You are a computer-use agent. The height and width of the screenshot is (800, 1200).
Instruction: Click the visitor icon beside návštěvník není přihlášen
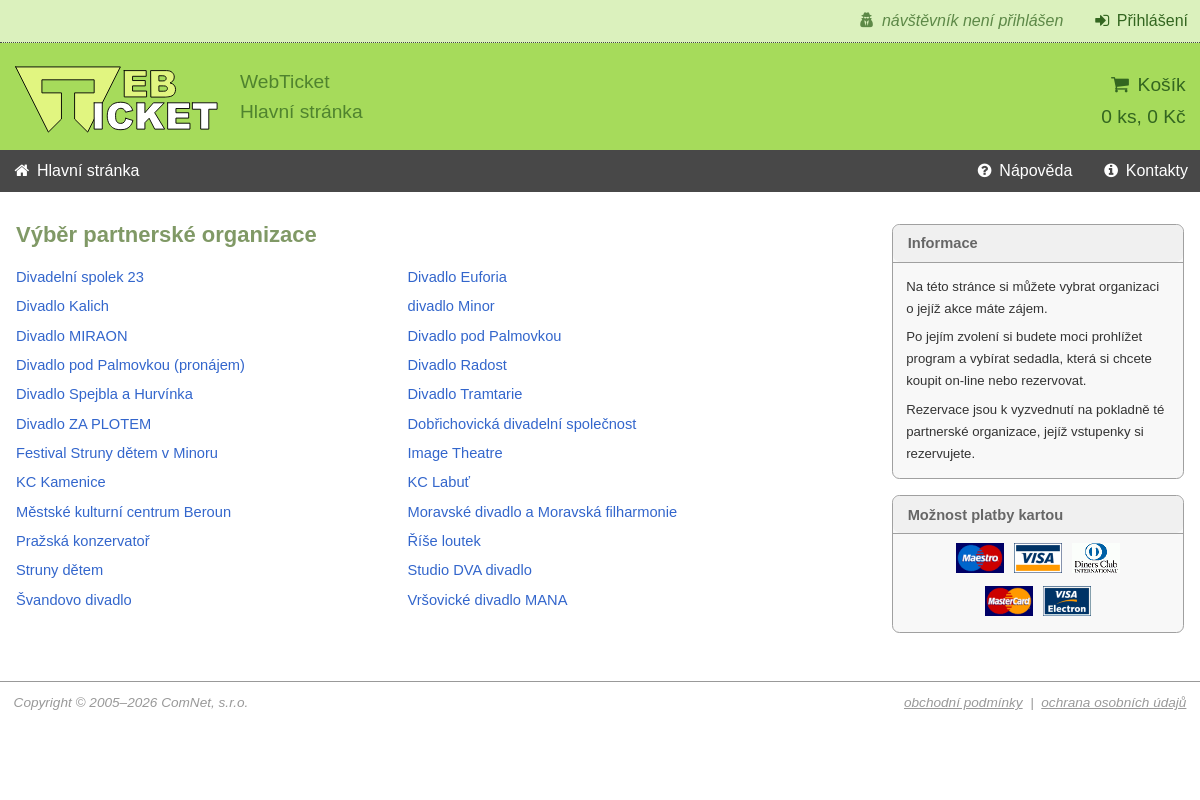866,21
